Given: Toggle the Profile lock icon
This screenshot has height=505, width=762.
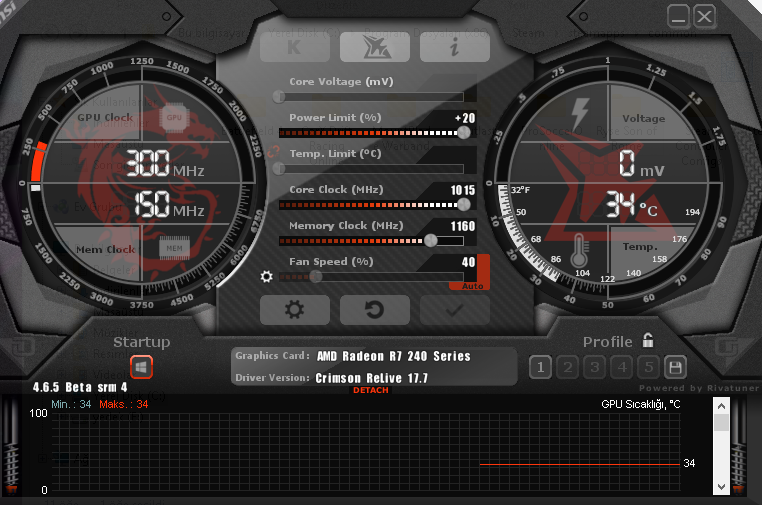Looking at the screenshot, I should tap(648, 340).
